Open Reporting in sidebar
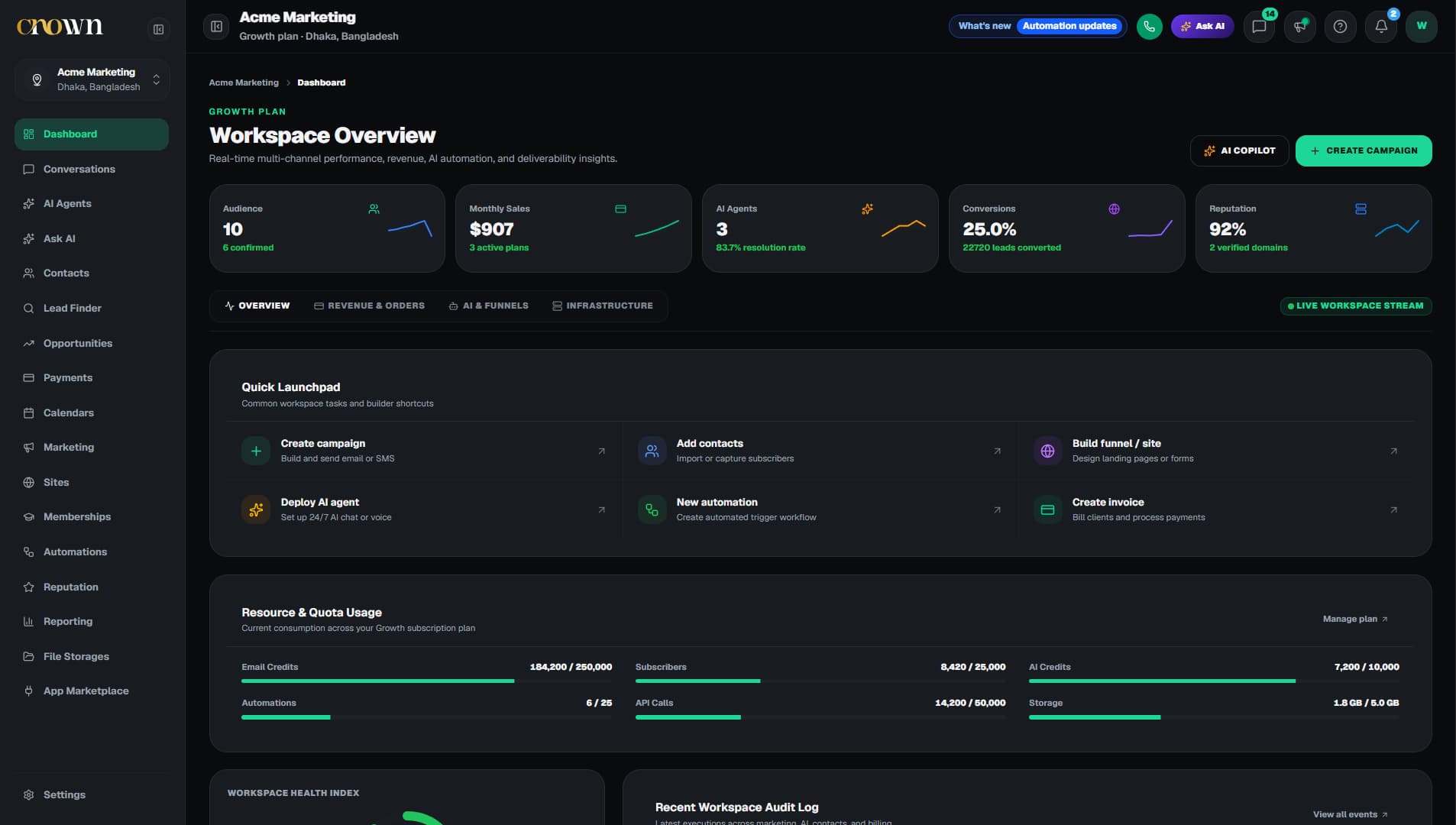The image size is (1456, 825). [x=92, y=621]
